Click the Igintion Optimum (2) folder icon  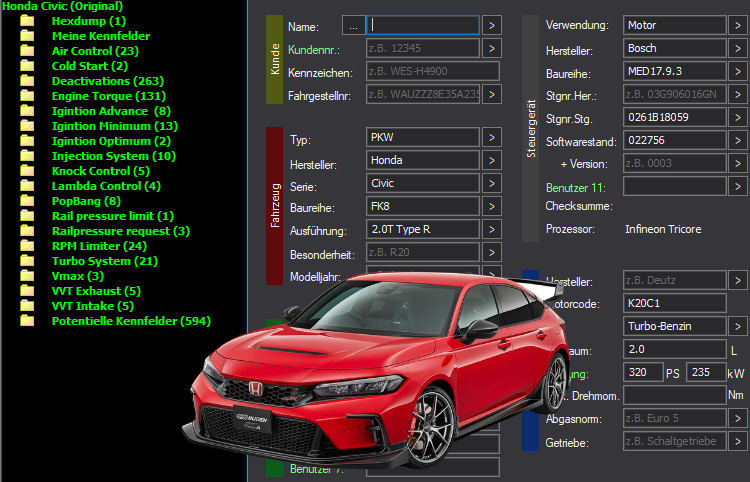(27, 141)
